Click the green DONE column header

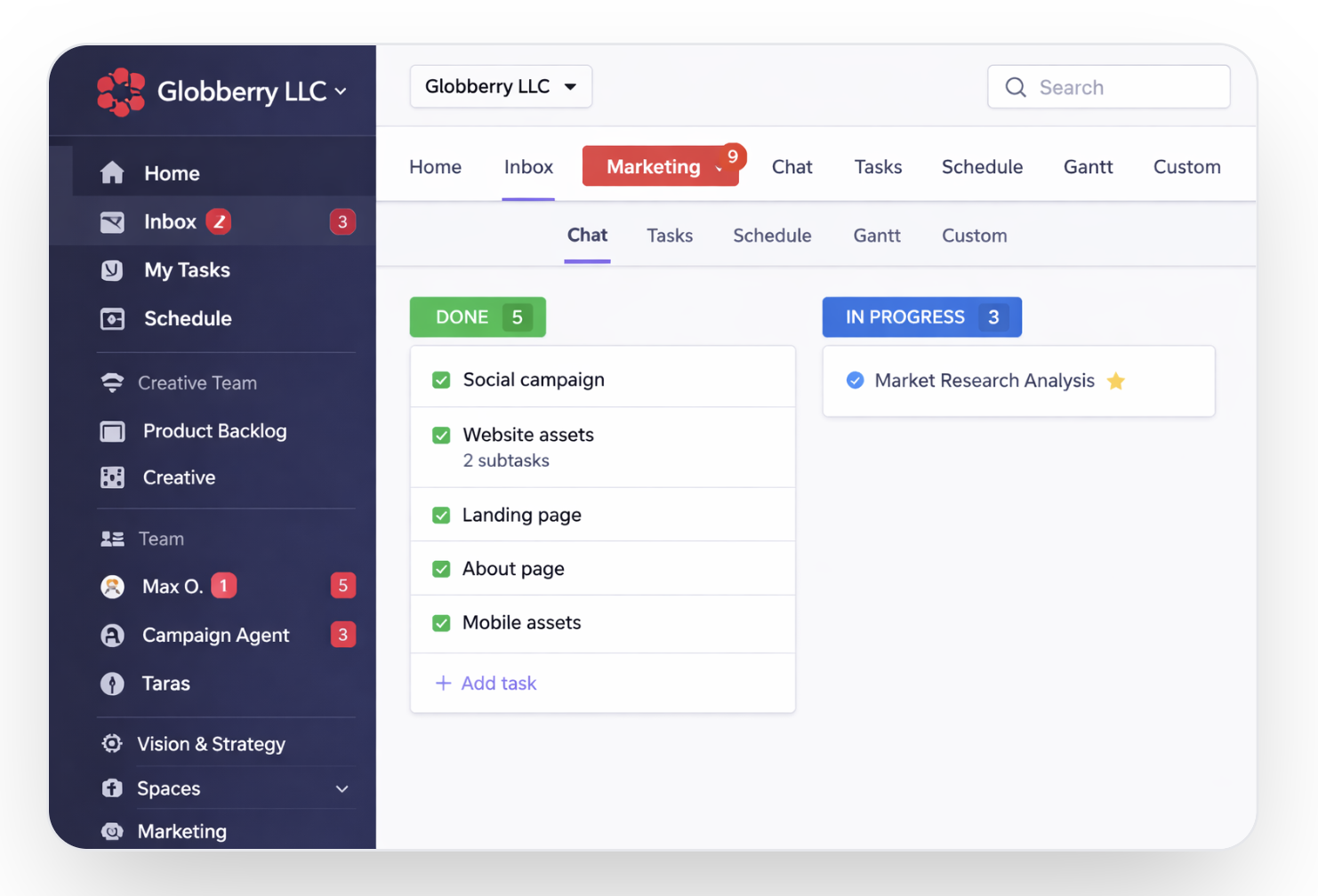[x=478, y=317]
